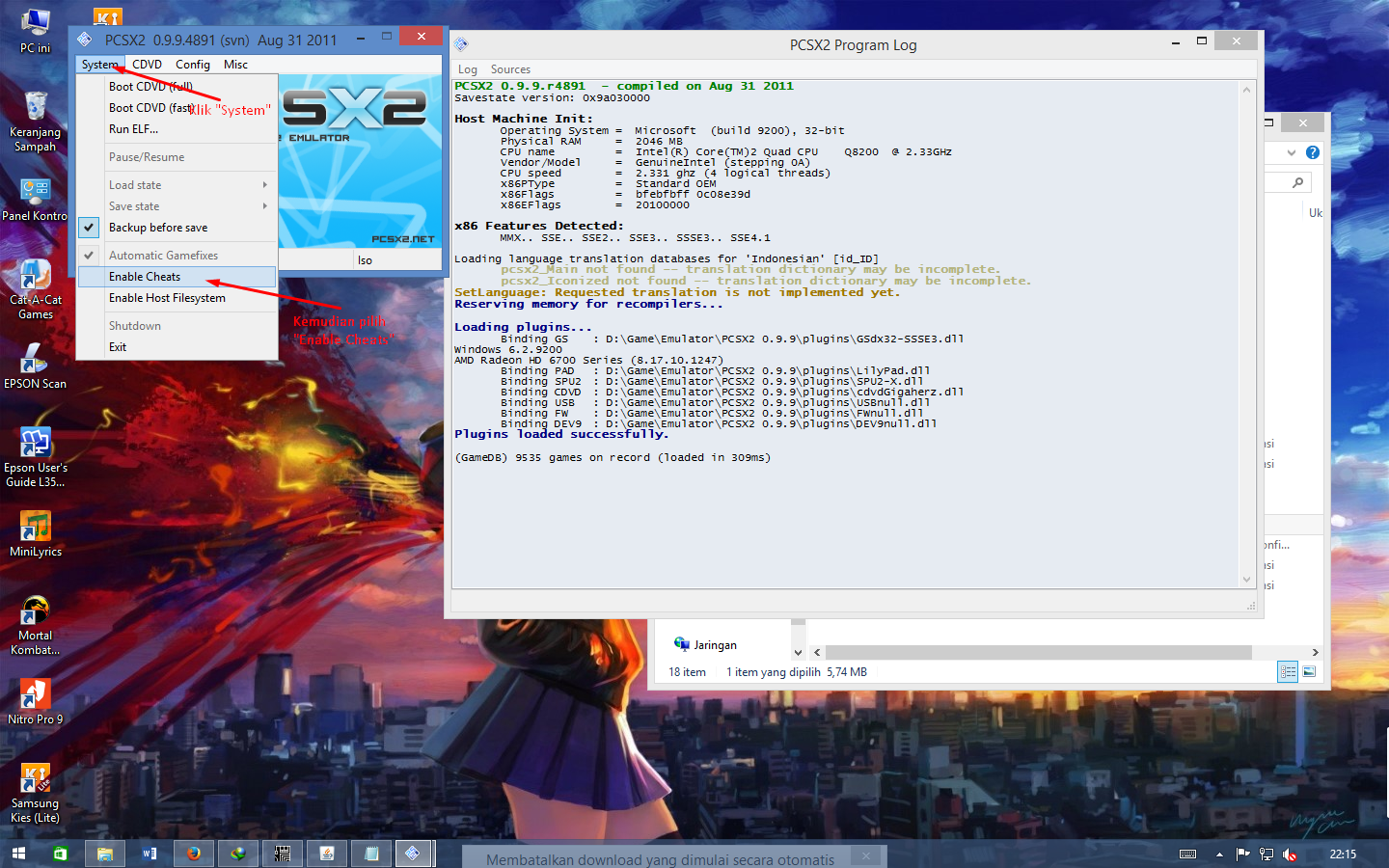Select Epson User's Guide L35 icon
Viewport: 1389px width, 868px height.
point(36,457)
